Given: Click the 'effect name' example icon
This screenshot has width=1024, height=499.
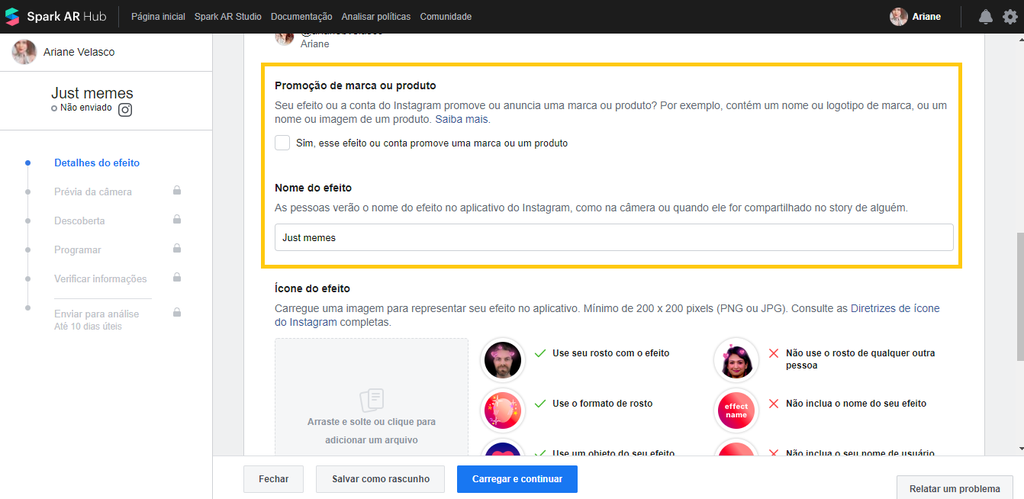Looking at the screenshot, I should coord(736,410).
